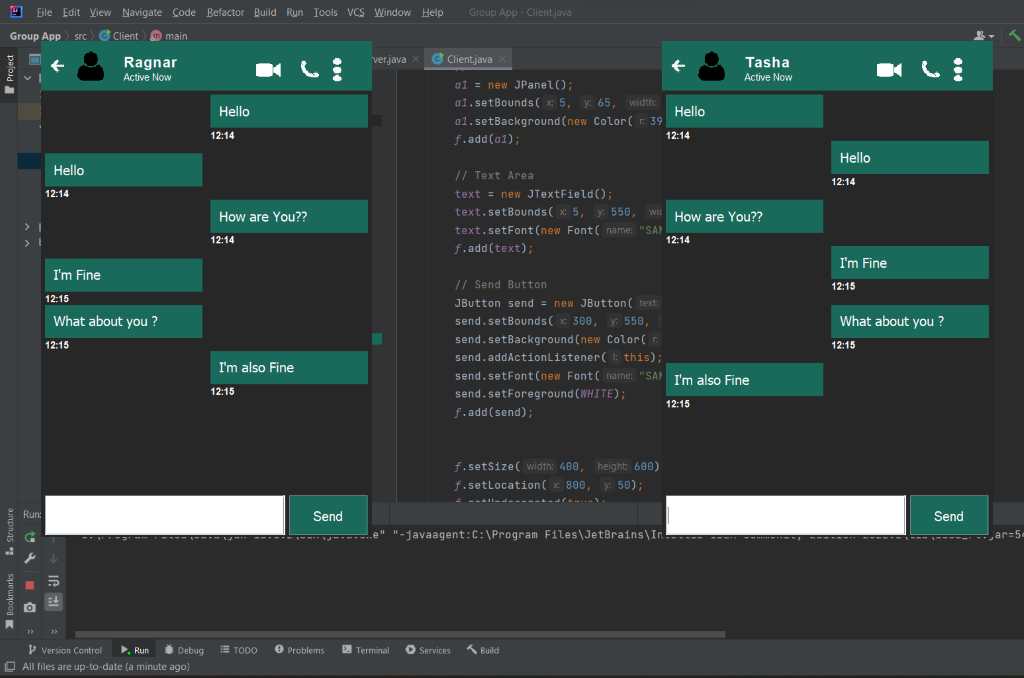
Task: Start a video call in Ragnar chat
Action: pos(268,69)
